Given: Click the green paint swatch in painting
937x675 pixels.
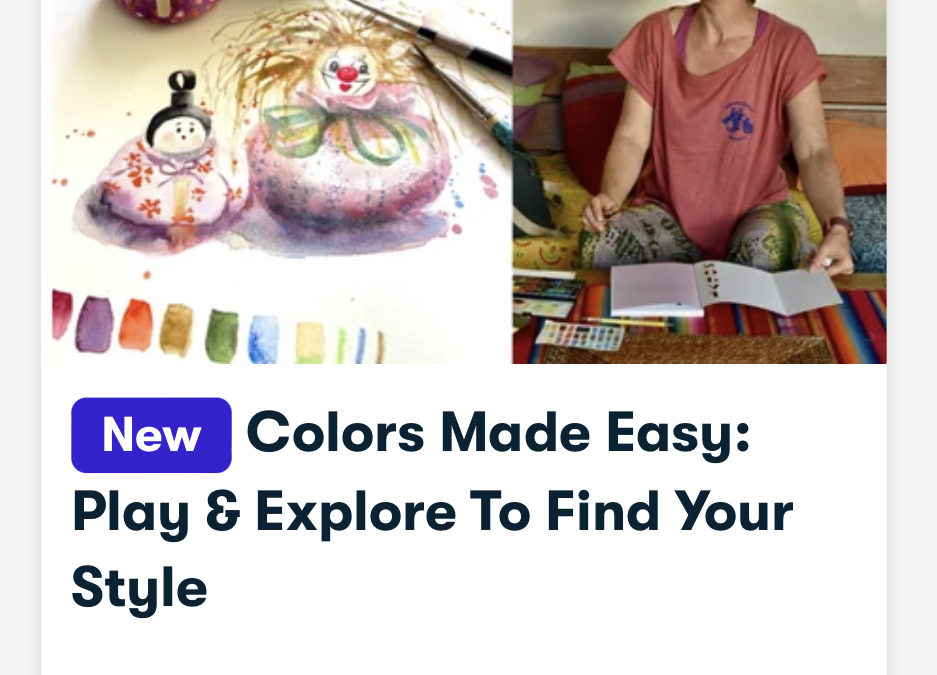Looking at the screenshot, I should coord(222,336).
